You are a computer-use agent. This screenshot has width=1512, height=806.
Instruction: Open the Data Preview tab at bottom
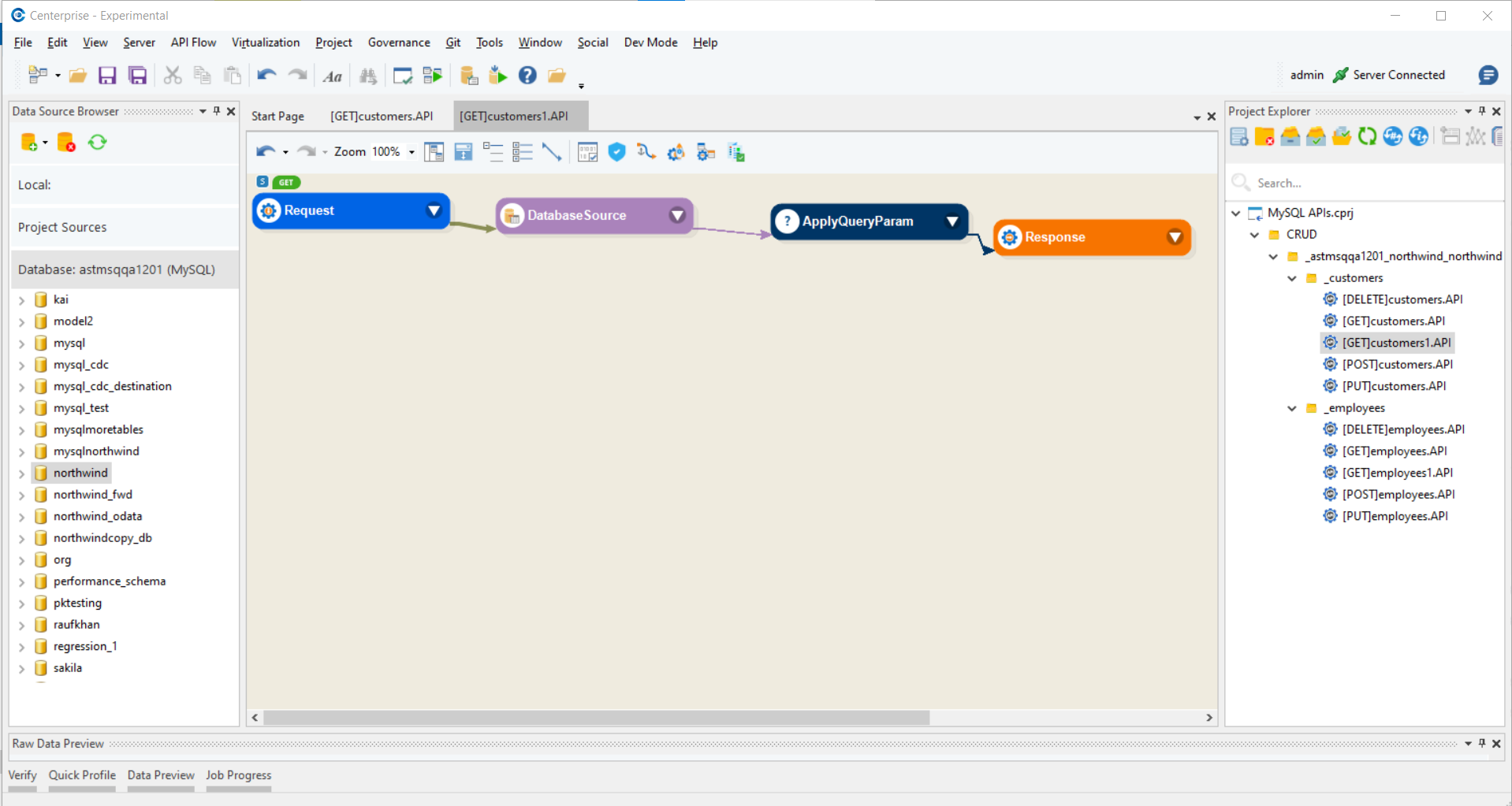(x=161, y=775)
